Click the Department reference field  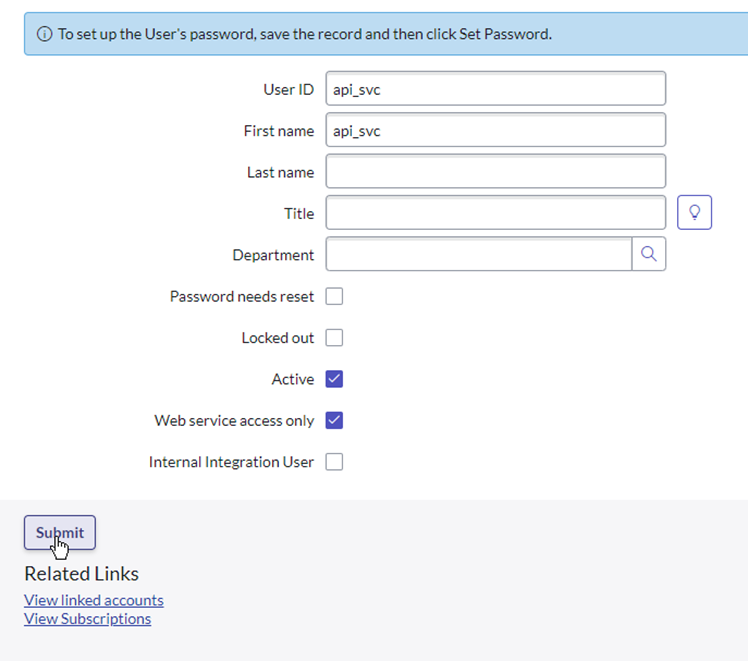click(x=478, y=254)
